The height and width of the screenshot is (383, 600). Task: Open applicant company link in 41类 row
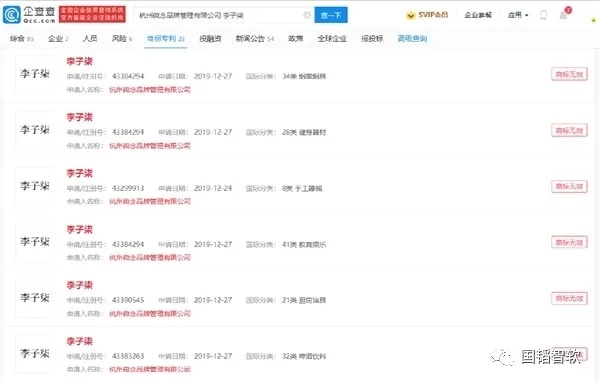tap(150, 258)
